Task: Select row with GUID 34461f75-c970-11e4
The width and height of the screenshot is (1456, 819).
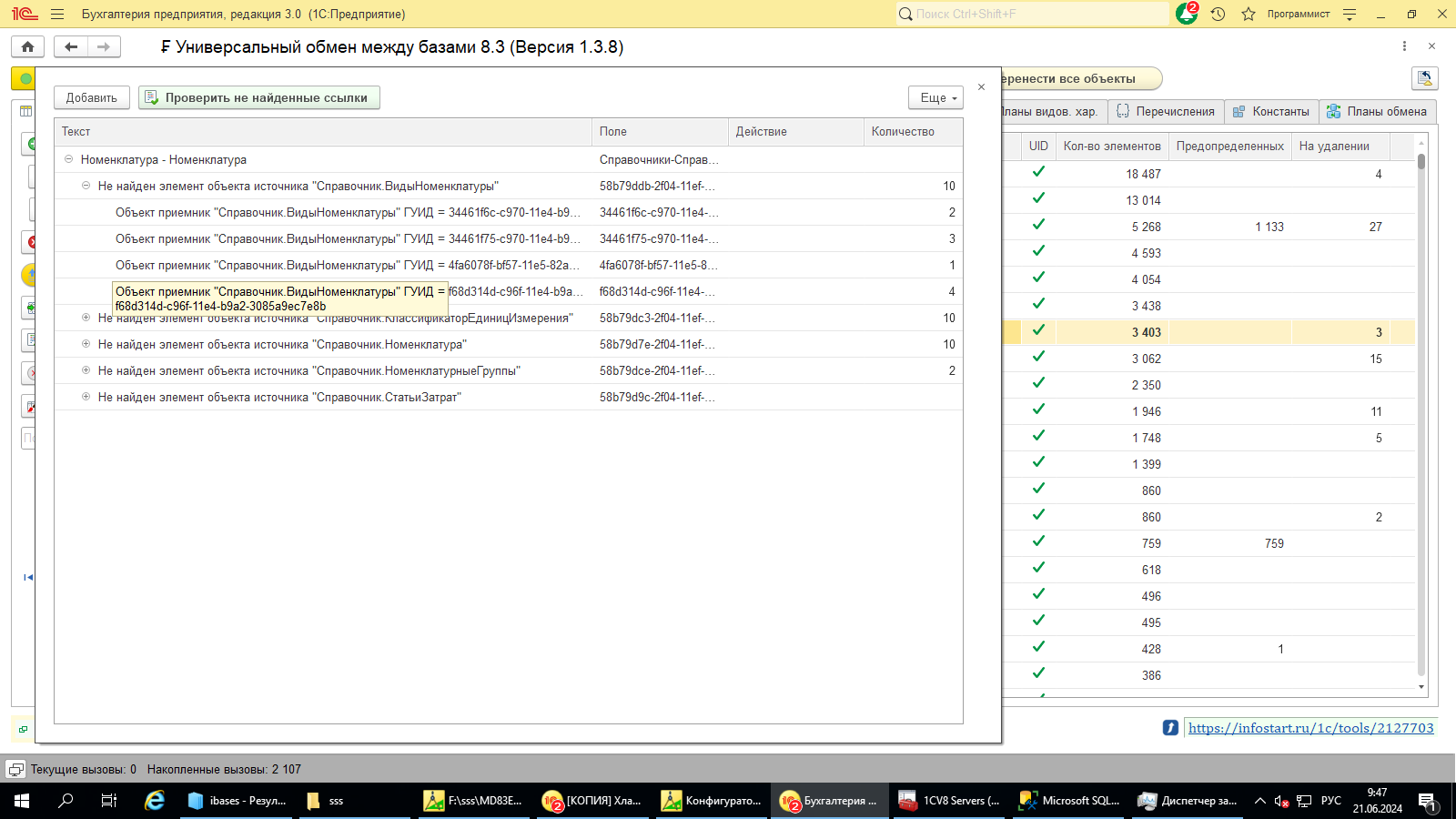Action: 508,238
